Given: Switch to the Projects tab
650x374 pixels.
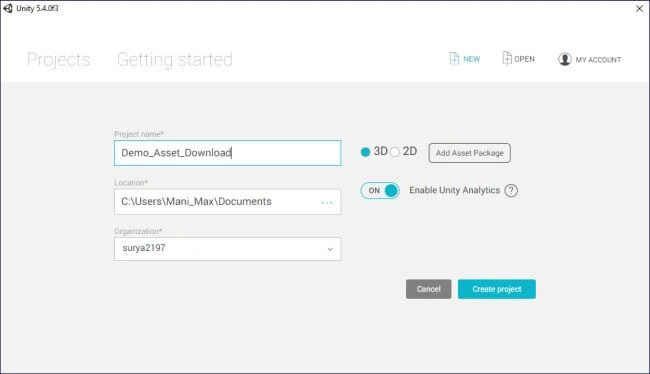Looking at the screenshot, I should point(58,60).
